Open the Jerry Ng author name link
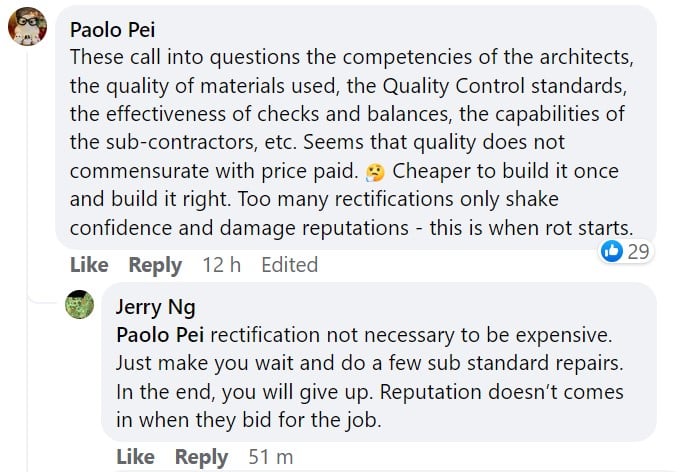684x472 pixels. [155, 307]
